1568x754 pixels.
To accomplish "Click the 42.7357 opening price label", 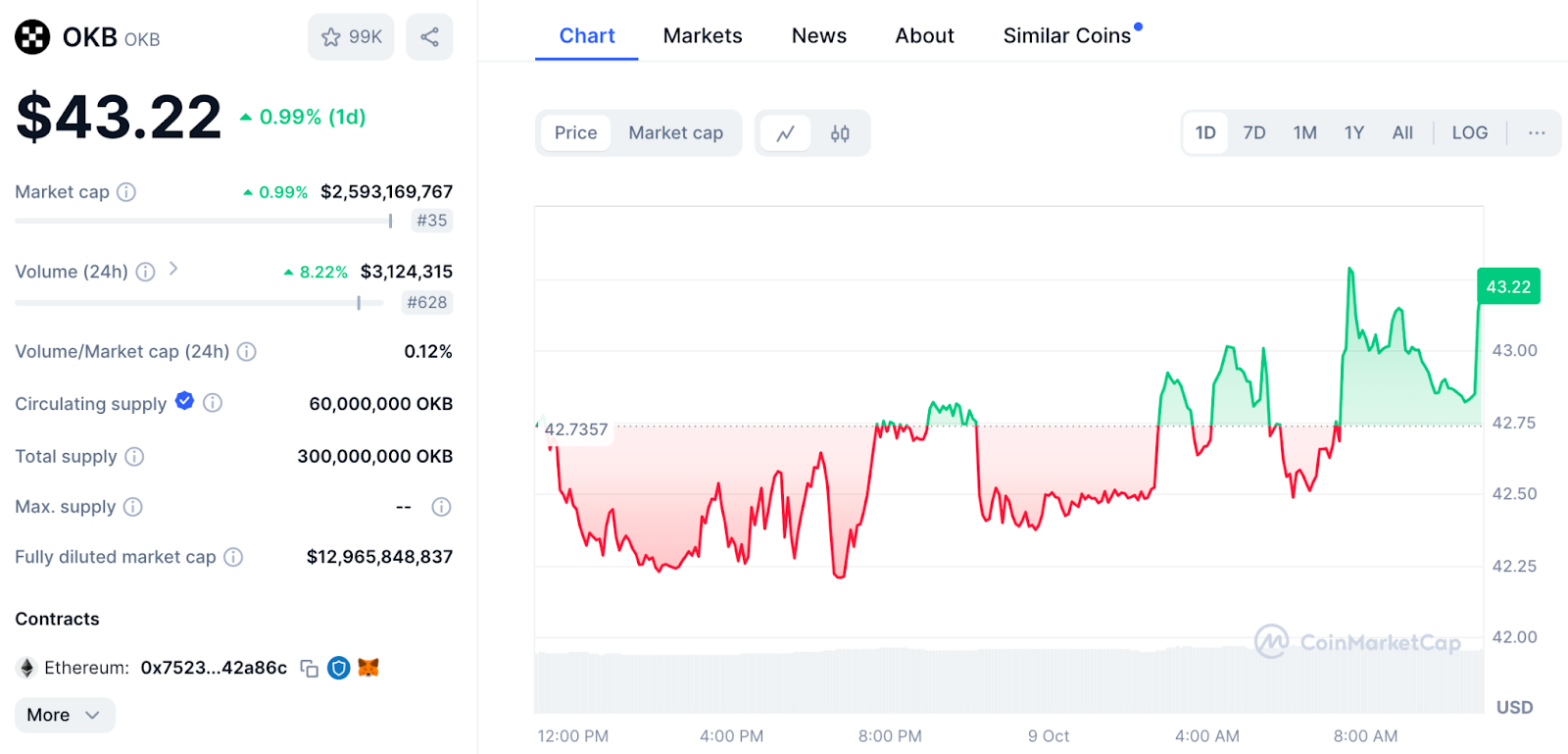I will coord(576,429).
